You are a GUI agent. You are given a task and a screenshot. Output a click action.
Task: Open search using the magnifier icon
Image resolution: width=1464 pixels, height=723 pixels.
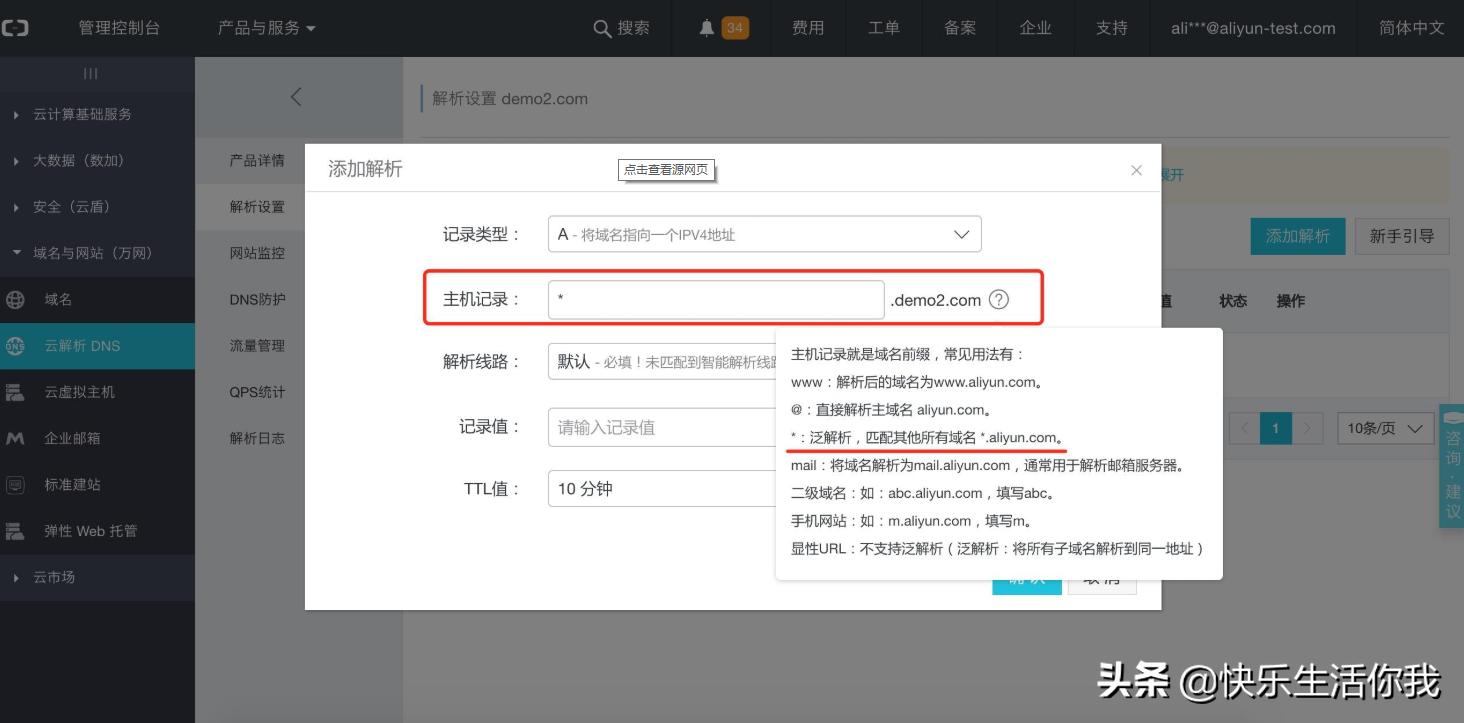600,28
